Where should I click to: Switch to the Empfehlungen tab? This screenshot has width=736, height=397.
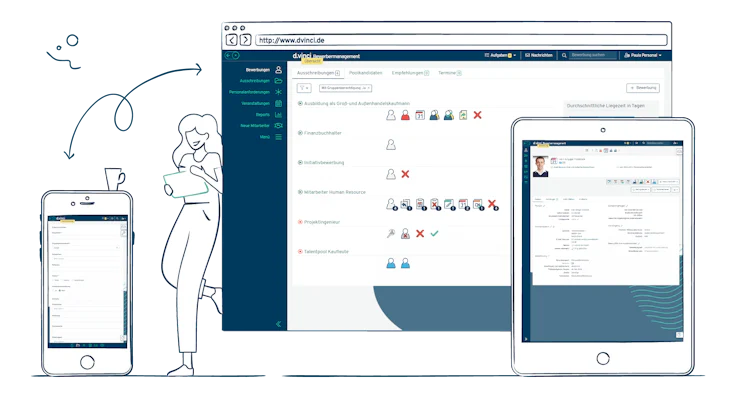(410, 73)
